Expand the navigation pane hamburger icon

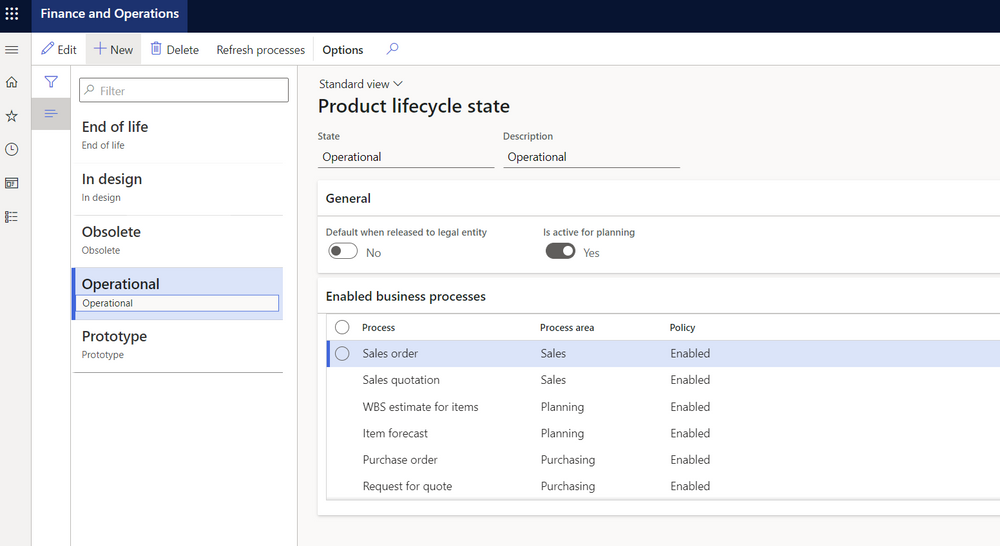pos(12,50)
